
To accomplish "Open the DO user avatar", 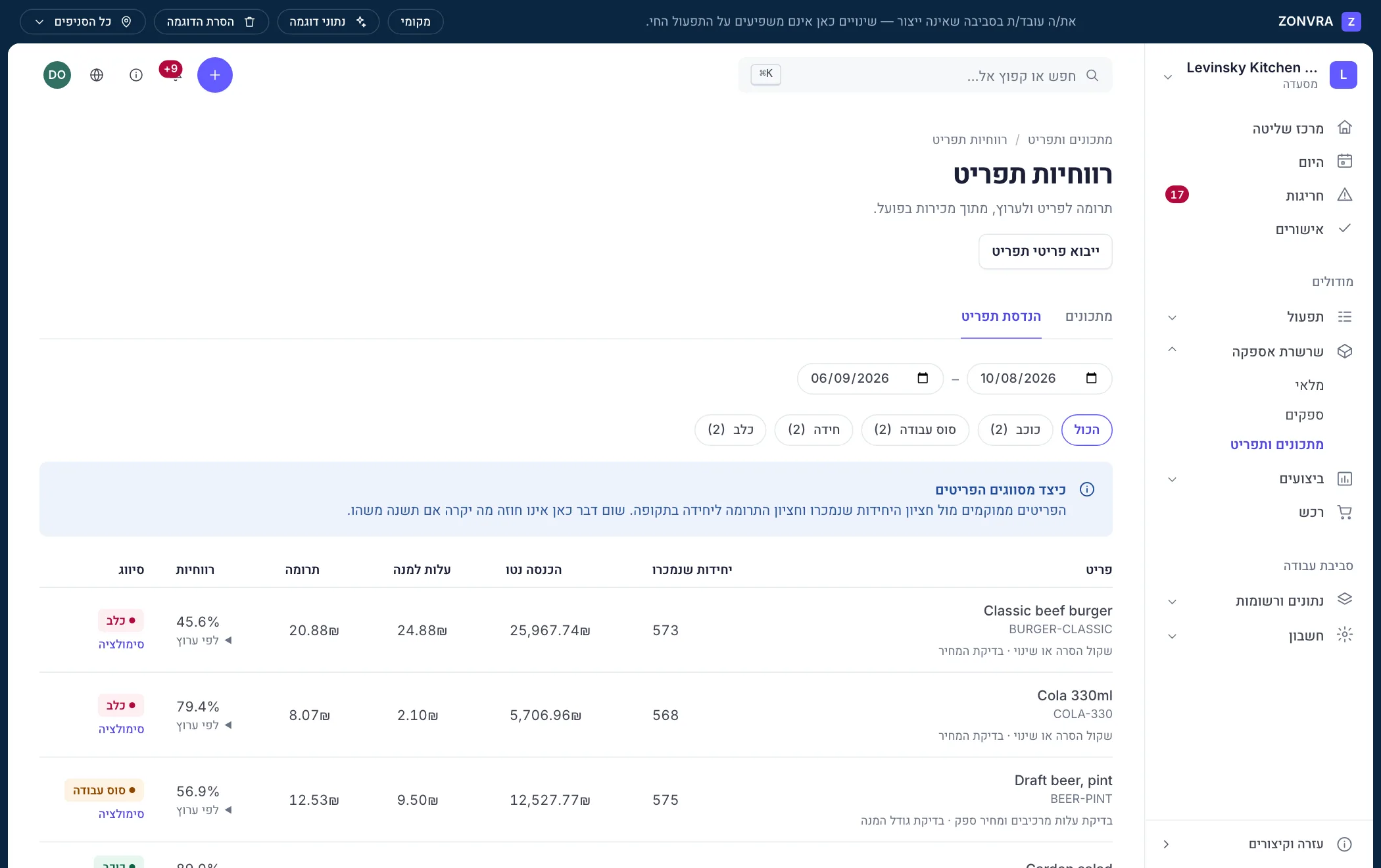I will (57, 75).
